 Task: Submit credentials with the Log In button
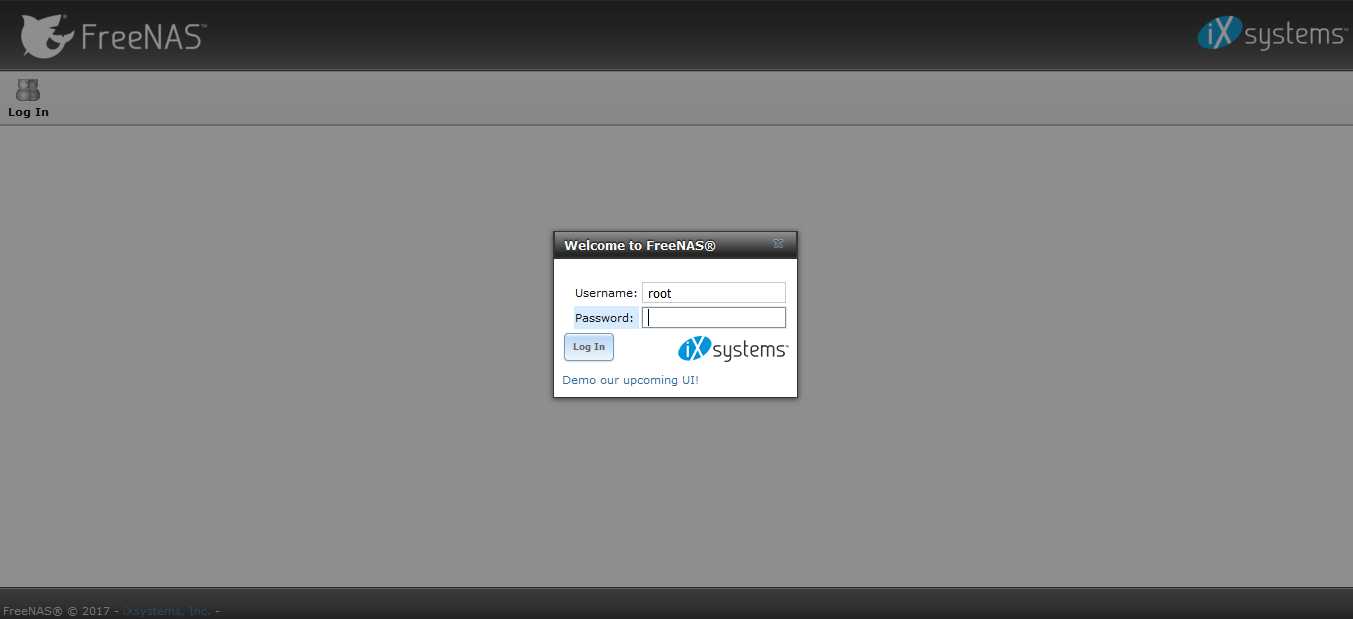point(589,347)
